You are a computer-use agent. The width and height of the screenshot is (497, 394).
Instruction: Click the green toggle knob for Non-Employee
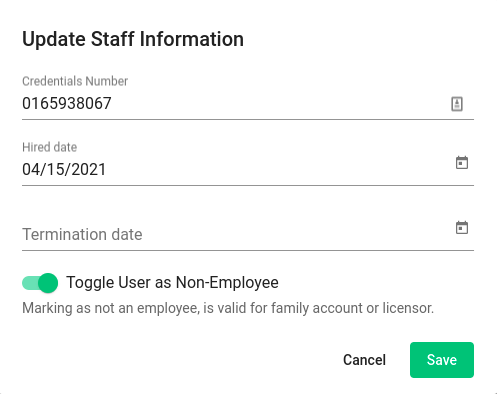[48, 283]
